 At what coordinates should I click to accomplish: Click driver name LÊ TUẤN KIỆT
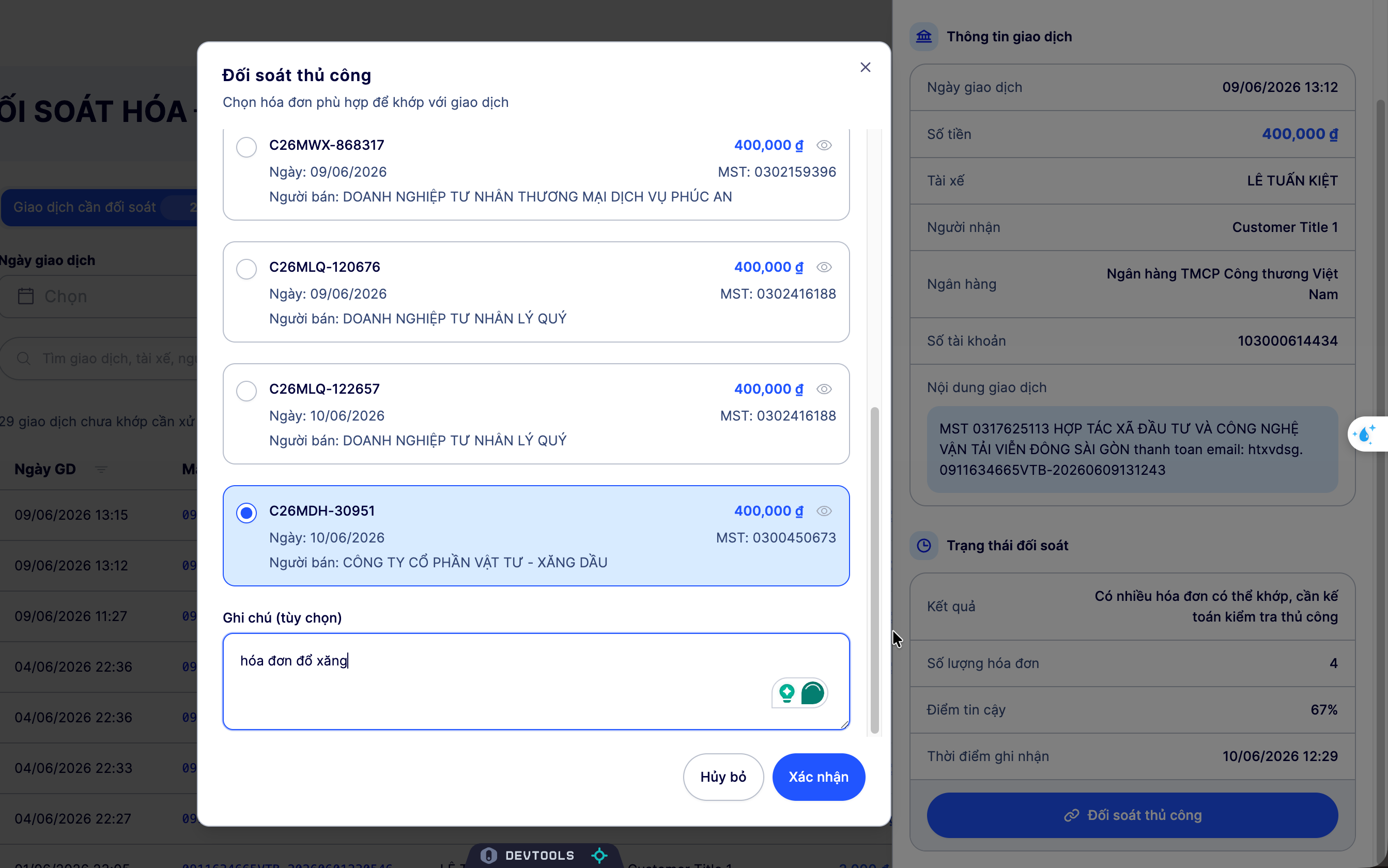tap(1292, 181)
